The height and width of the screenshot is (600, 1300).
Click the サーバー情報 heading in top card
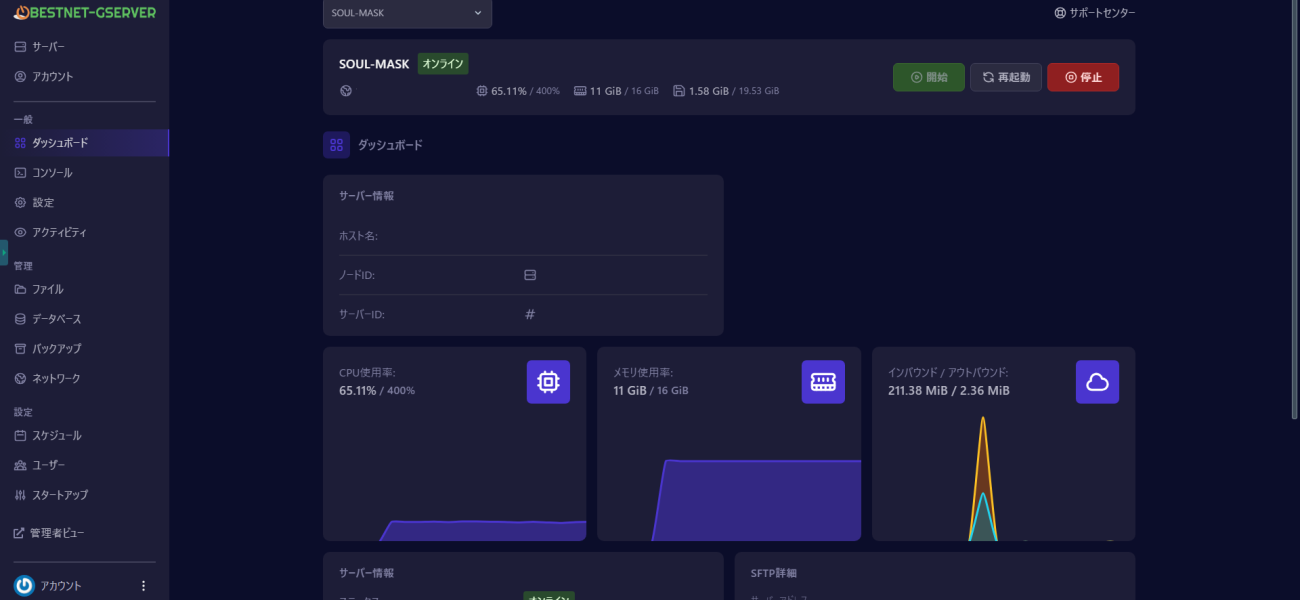[x=367, y=196]
